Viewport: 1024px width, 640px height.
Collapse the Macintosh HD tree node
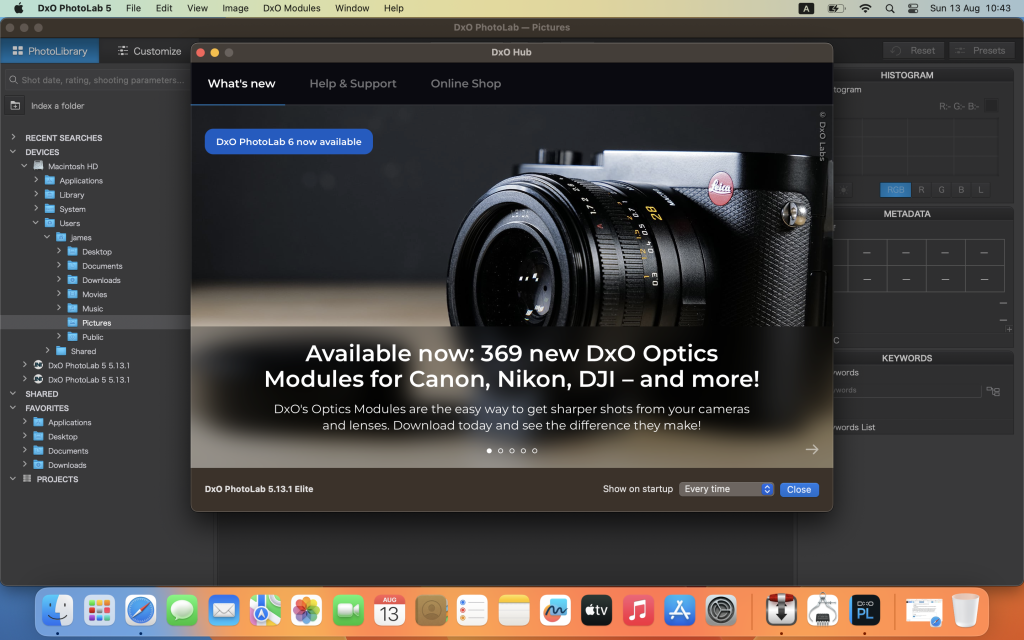pos(24,166)
